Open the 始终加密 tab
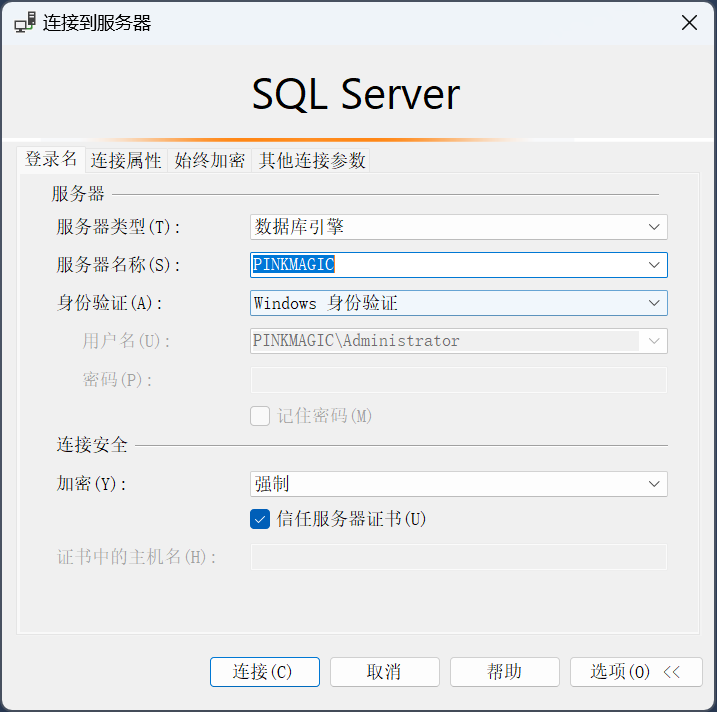 click(x=210, y=161)
